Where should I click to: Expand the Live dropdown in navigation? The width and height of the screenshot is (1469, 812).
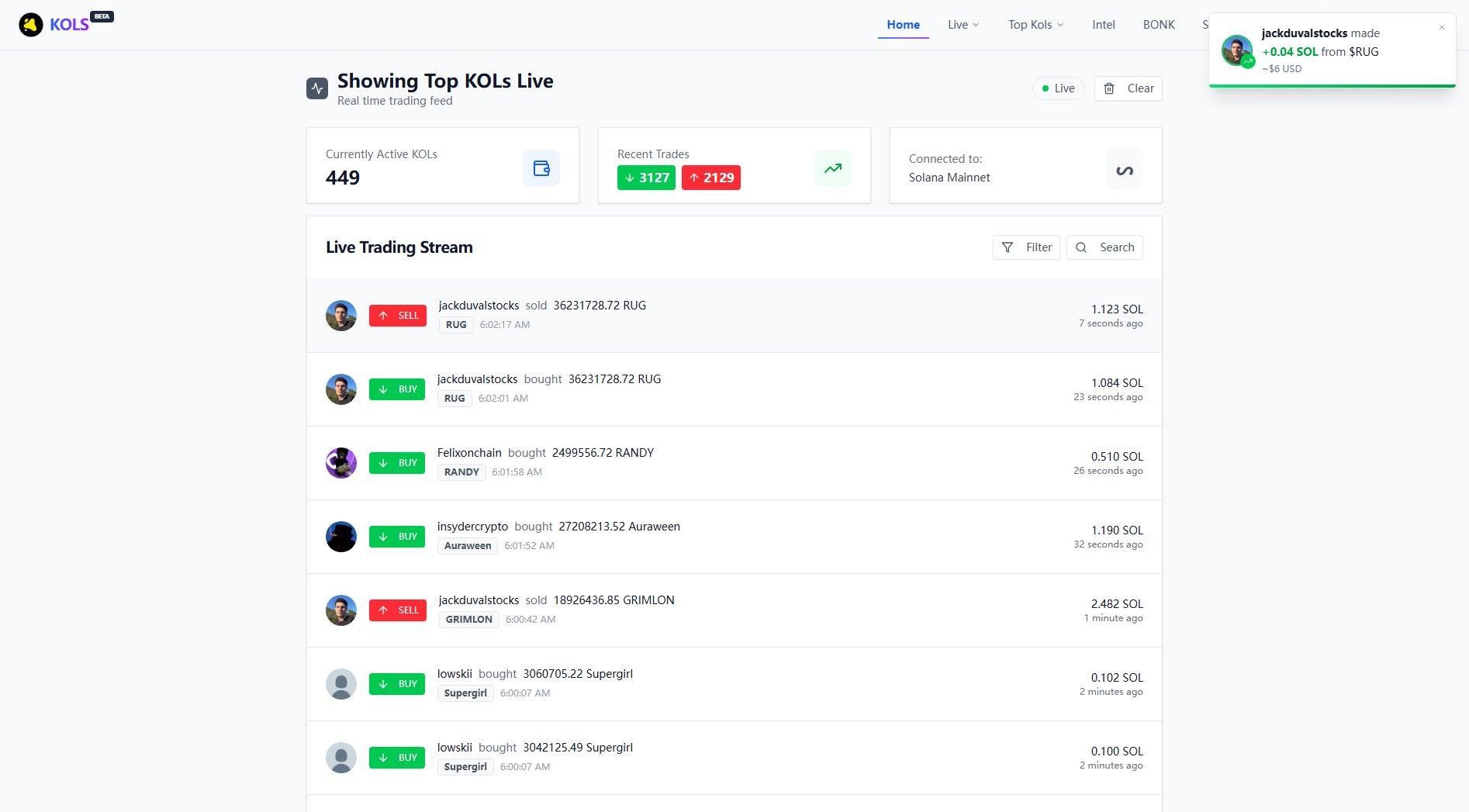pyautogui.click(x=963, y=25)
